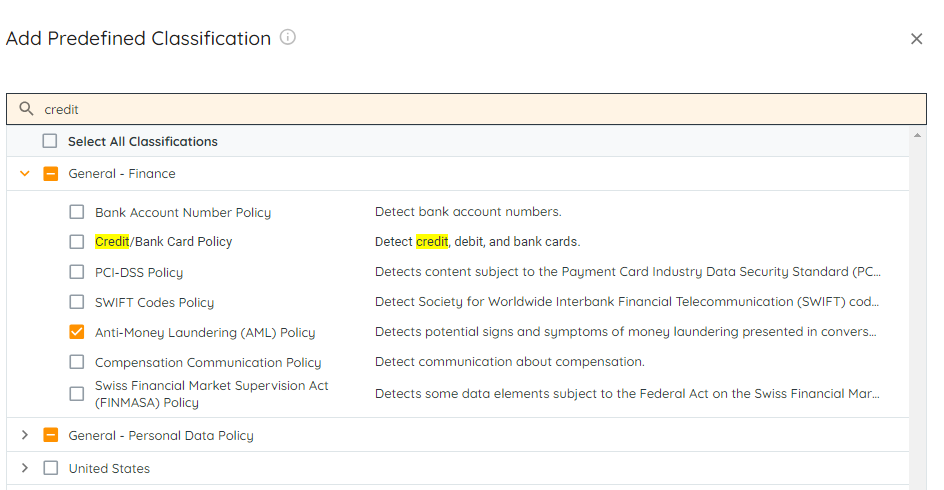Image resolution: width=944 pixels, height=490 pixels.
Task: Toggle General - Personal Data Policy checkbox
Action: pyautogui.click(x=50, y=435)
